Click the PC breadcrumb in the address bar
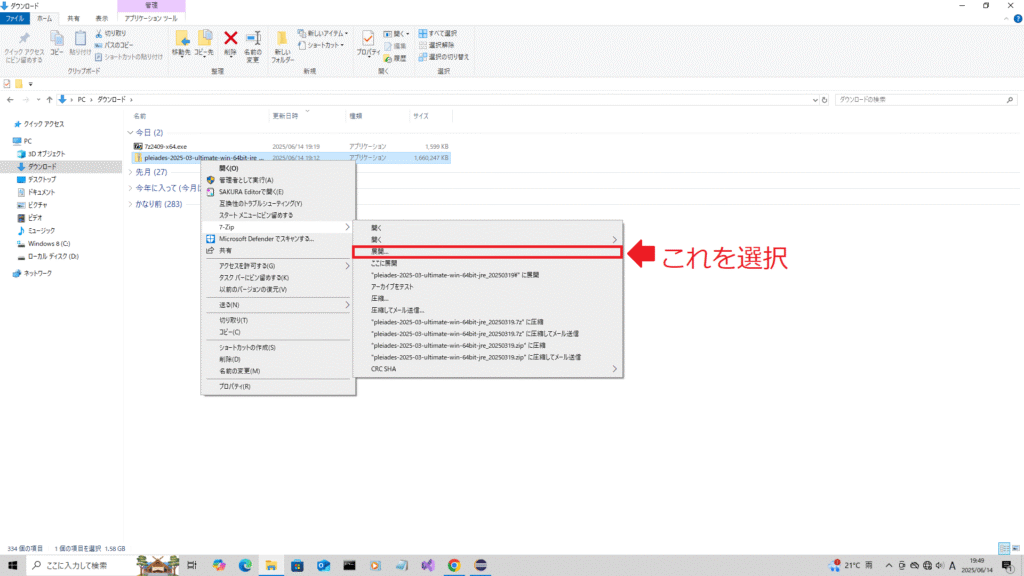This screenshot has height=576, width=1024. (82, 100)
